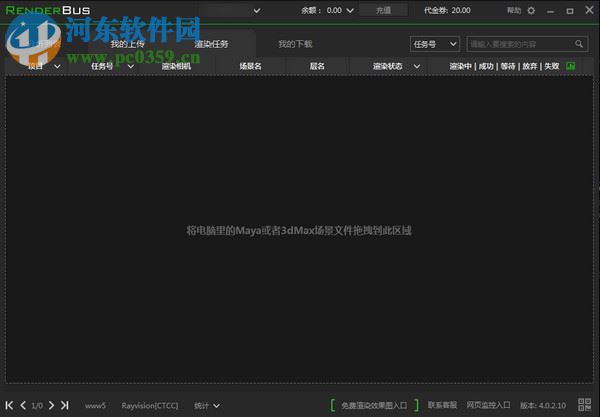Maximize the RenderBus window
Viewport: 600px width, 417px height.
(x=570, y=11)
